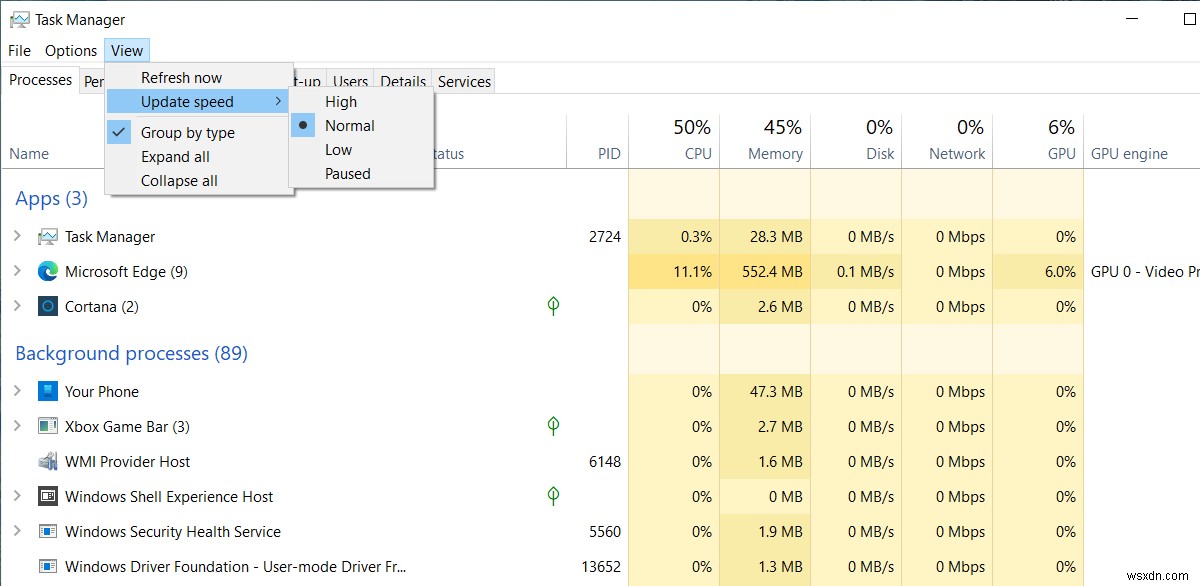This screenshot has width=1200, height=586.
Task: Expand the Xbox Game Bar process group
Action: tap(18, 426)
